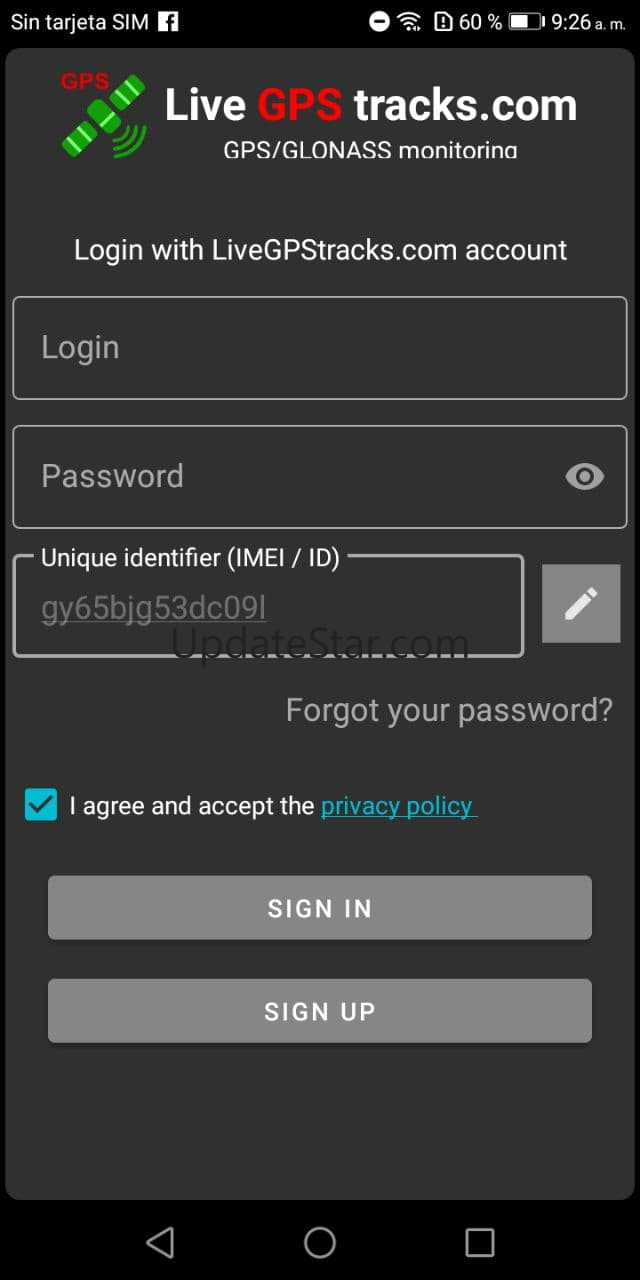Open the Forgot your password link

point(449,710)
